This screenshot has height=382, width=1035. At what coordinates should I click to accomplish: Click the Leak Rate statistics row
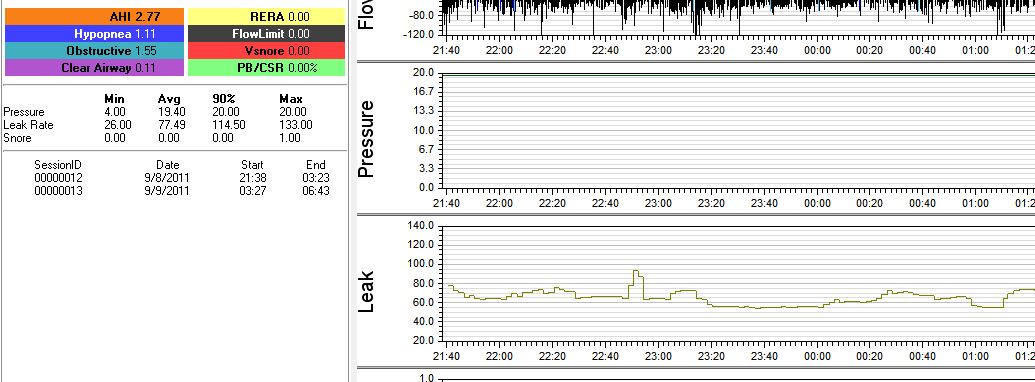pyautogui.click(x=158, y=125)
